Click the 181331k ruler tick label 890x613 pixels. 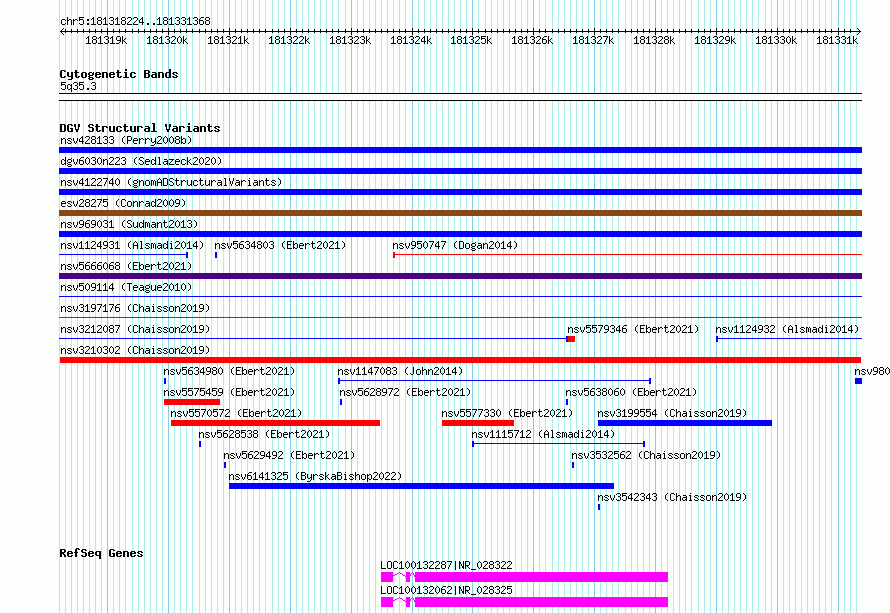click(x=837, y=40)
